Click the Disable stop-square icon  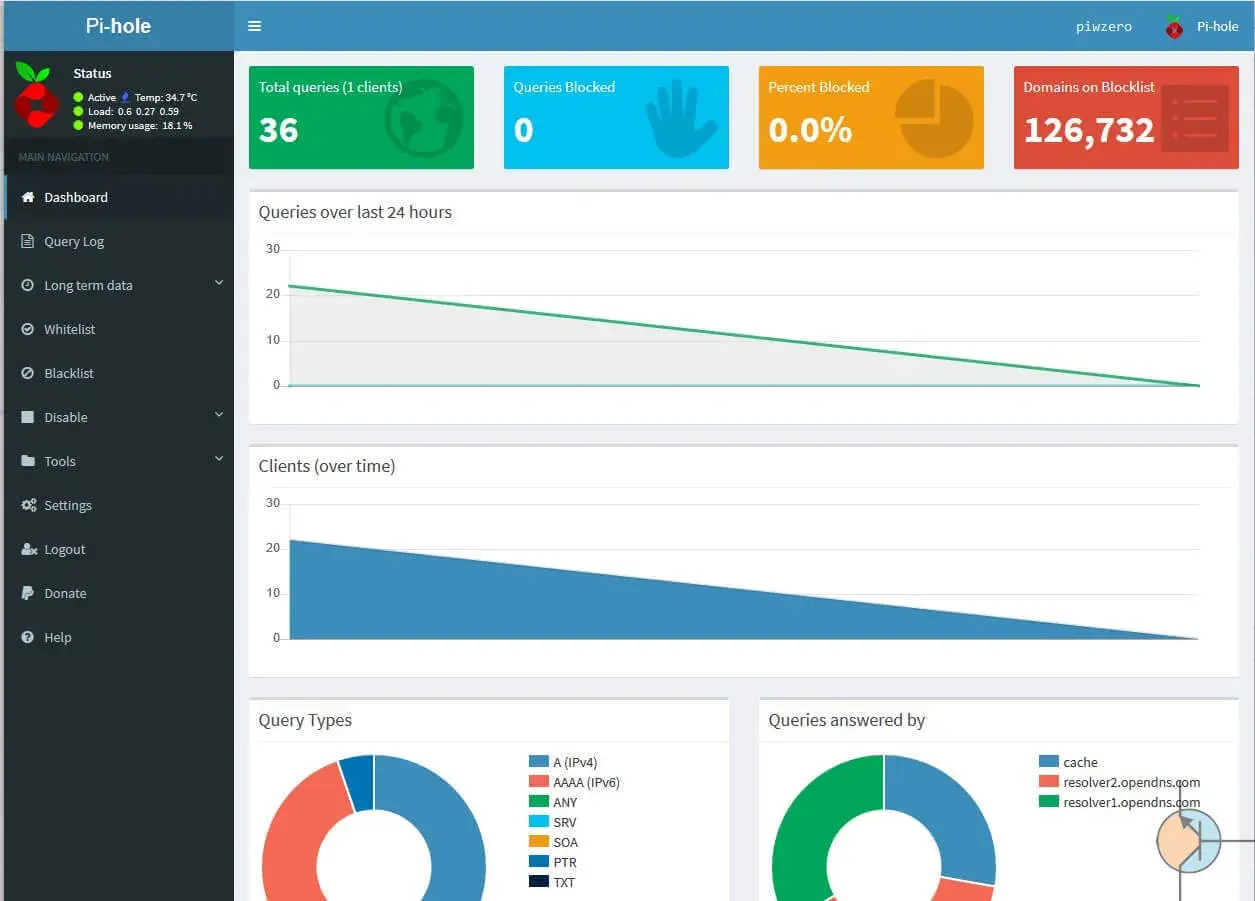point(28,417)
